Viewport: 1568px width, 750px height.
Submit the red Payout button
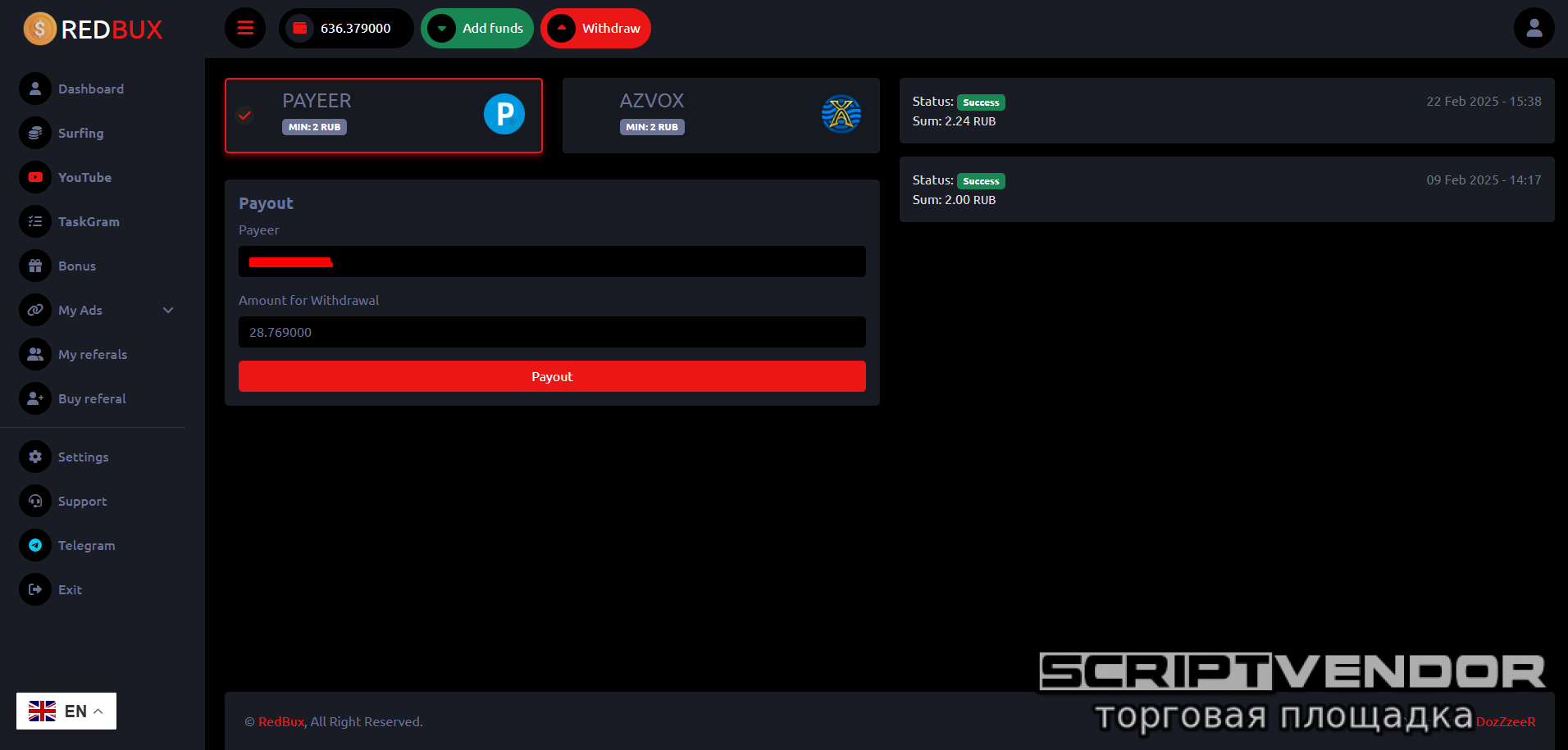pyautogui.click(x=552, y=376)
